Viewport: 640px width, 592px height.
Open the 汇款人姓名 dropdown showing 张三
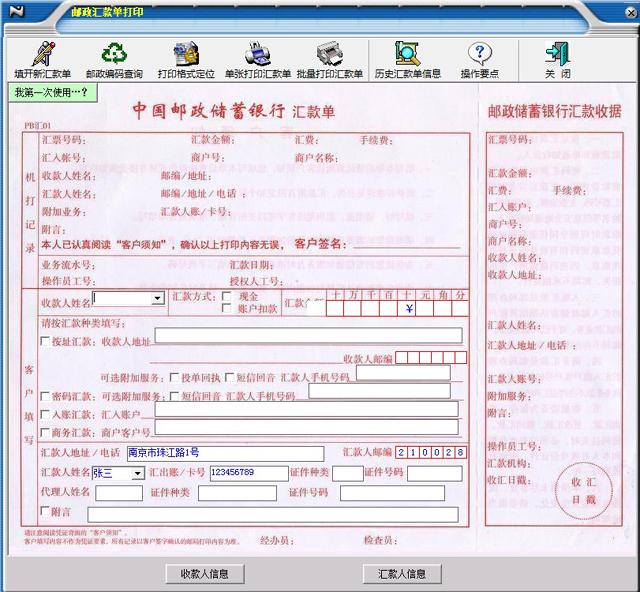137,473
